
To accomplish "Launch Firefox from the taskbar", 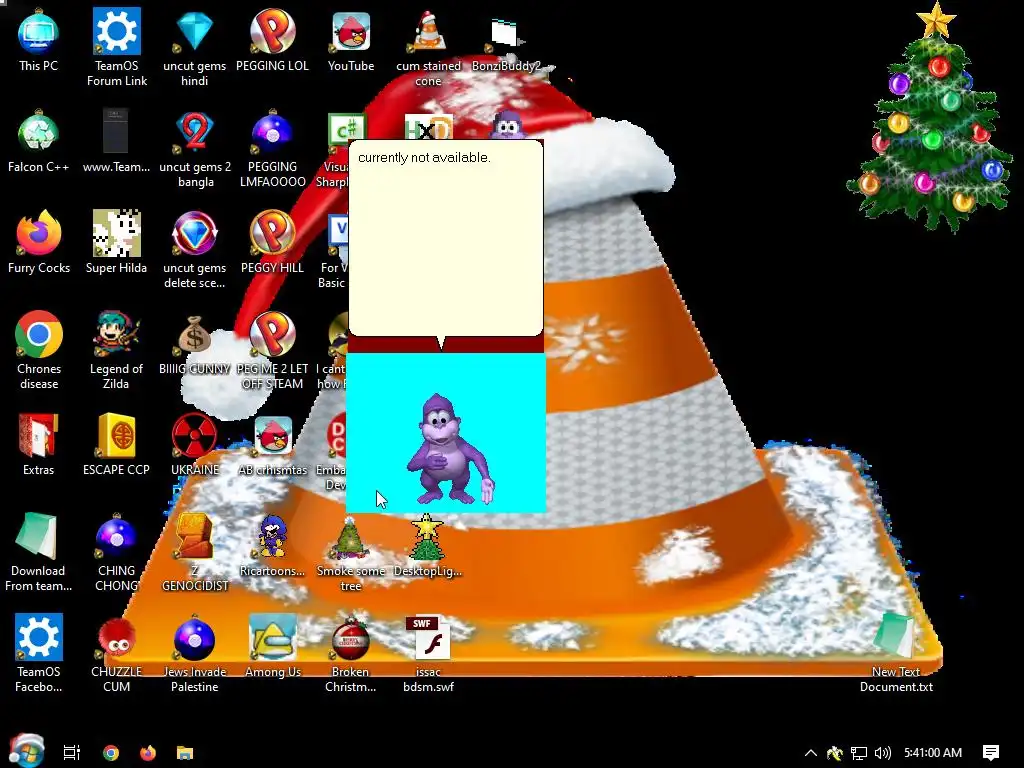I will pyautogui.click(x=148, y=753).
